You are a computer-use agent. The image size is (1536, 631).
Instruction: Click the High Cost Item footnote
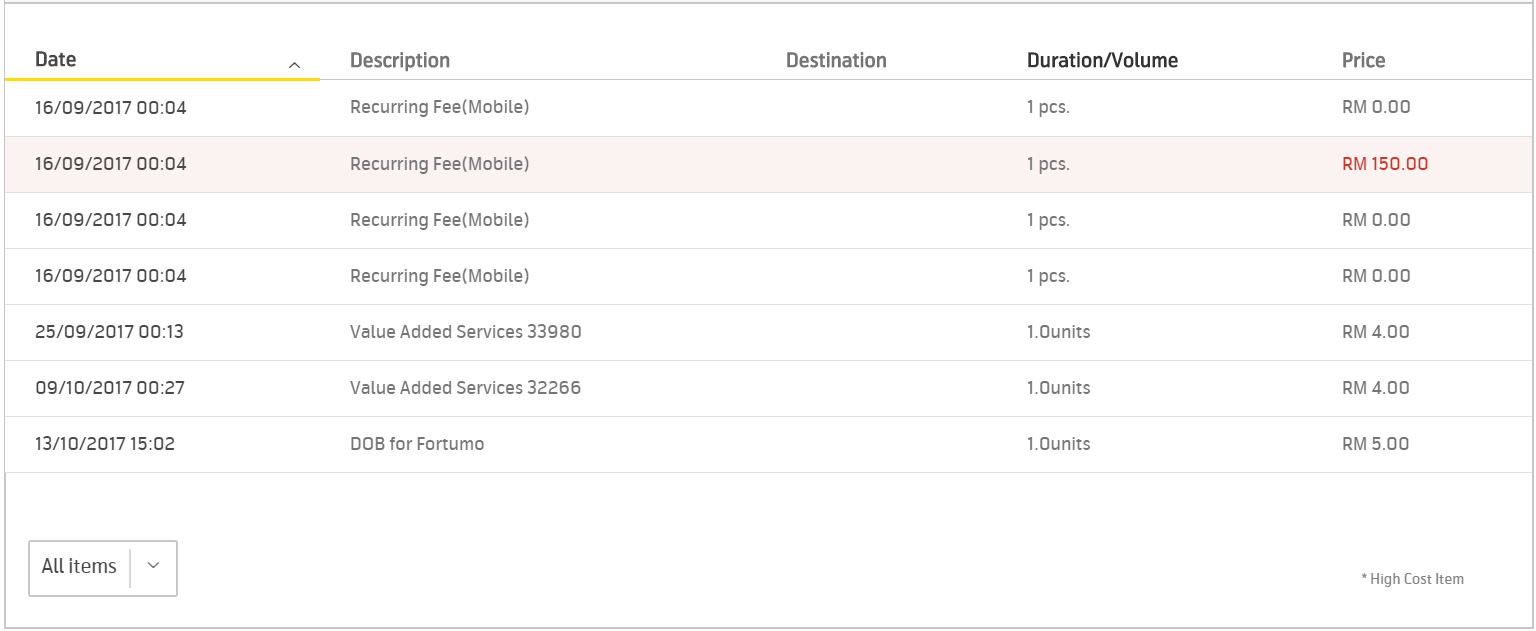coord(1412,579)
